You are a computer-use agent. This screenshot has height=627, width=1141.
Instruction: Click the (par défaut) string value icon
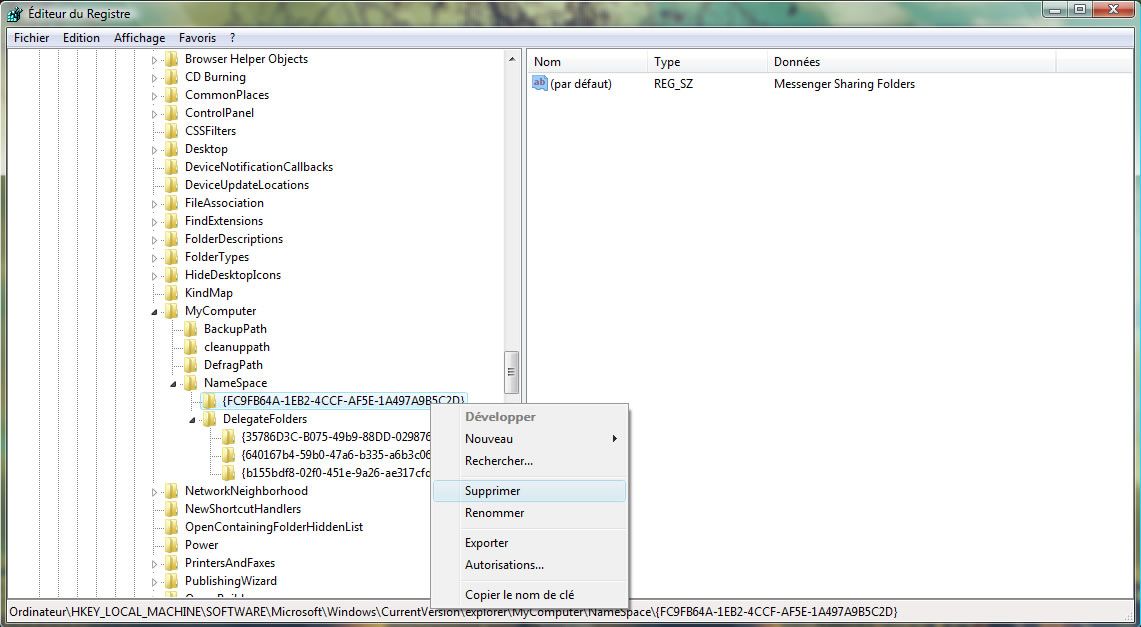pyautogui.click(x=540, y=84)
